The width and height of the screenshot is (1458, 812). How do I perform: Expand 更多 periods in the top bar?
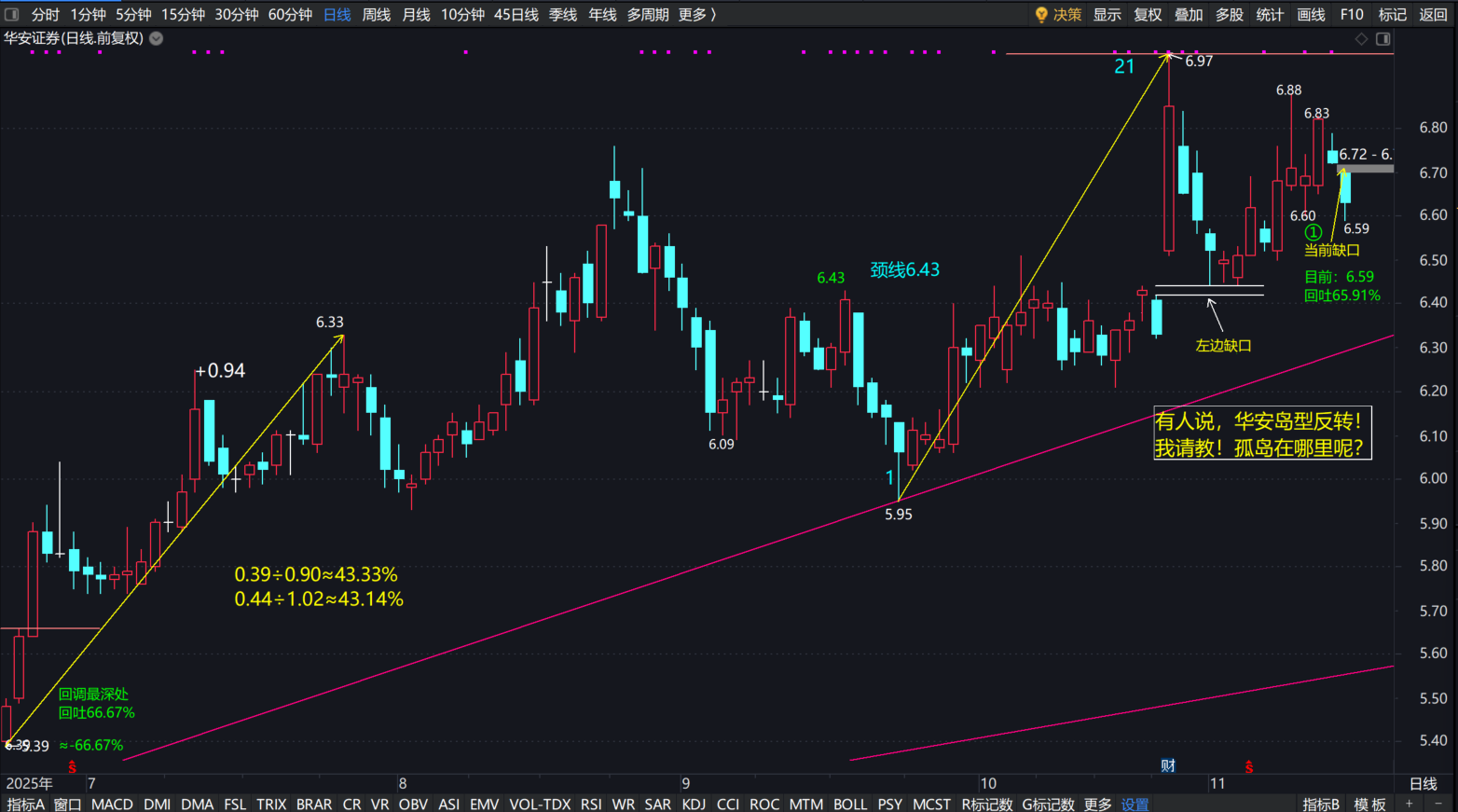[x=697, y=14]
